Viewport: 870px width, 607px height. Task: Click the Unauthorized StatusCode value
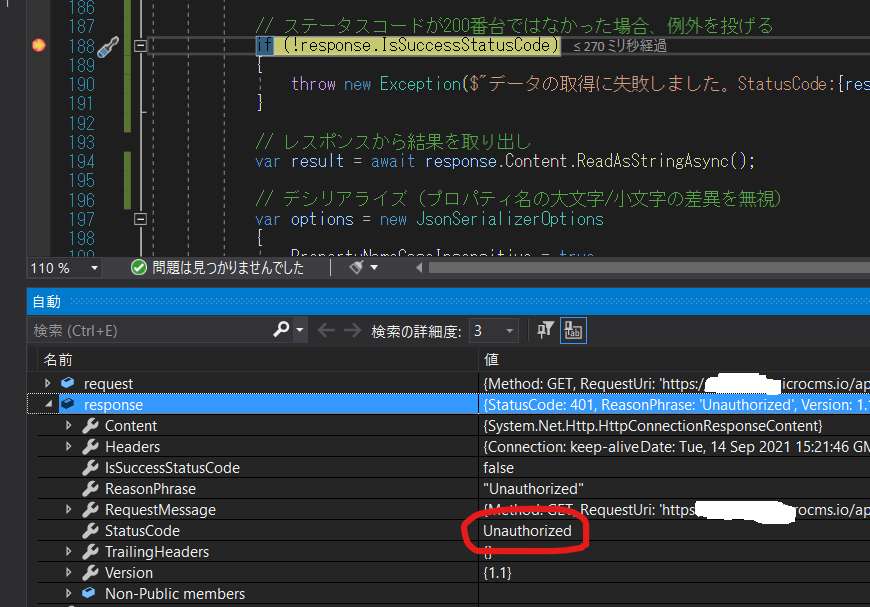tap(527, 531)
